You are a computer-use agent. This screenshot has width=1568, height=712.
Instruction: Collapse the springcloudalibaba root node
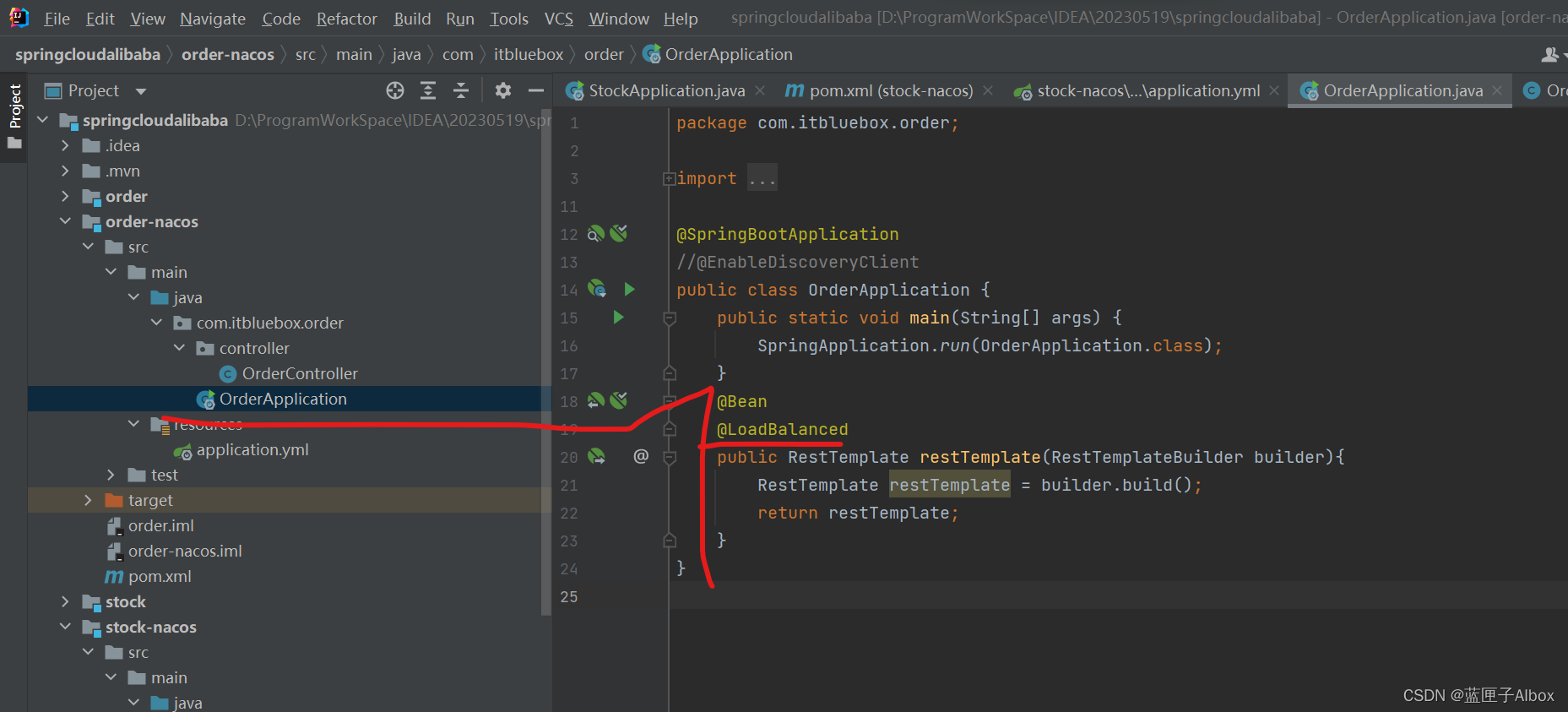click(x=43, y=120)
